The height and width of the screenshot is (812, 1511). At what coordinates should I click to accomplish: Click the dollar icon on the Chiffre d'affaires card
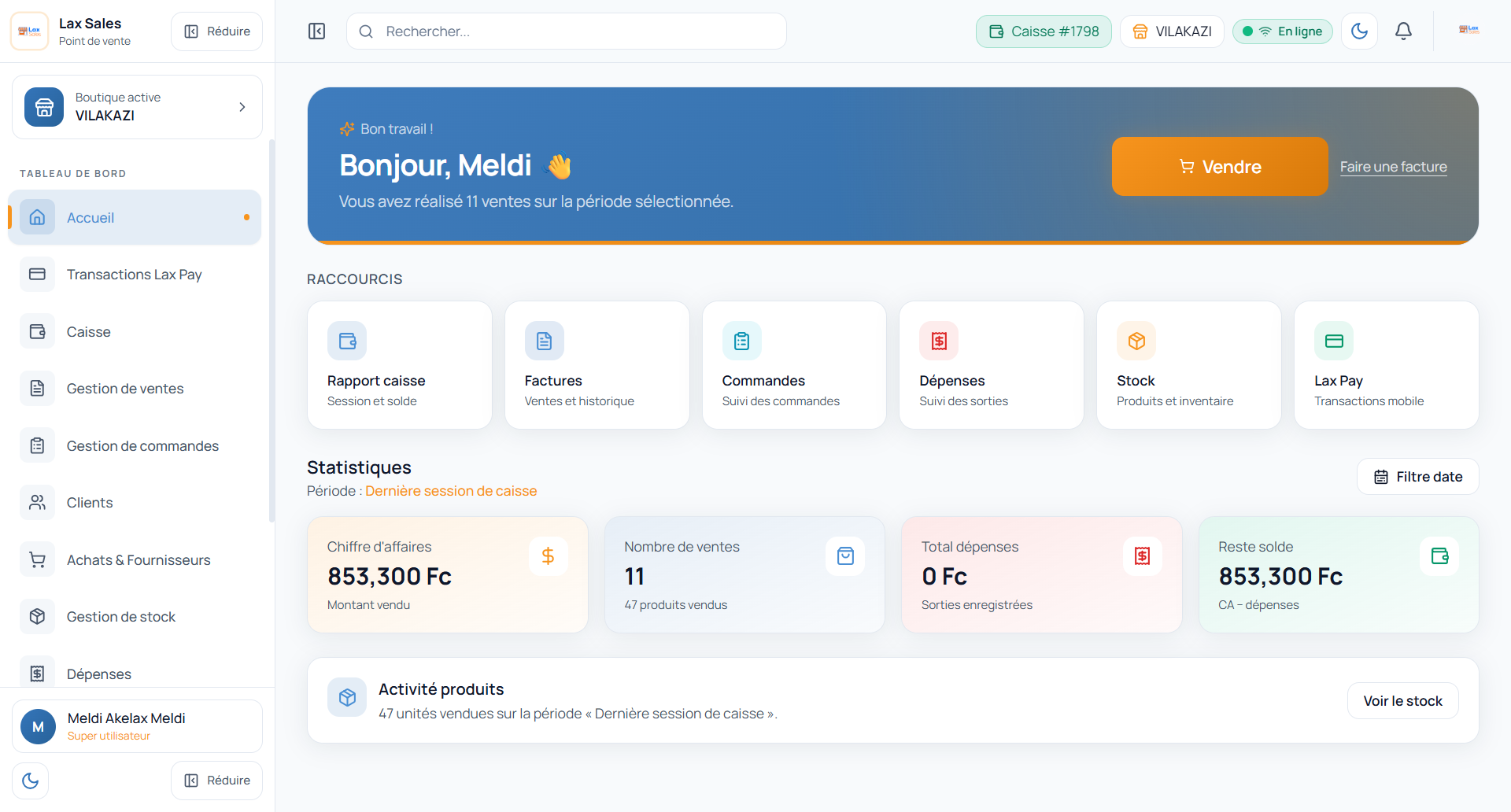click(548, 556)
